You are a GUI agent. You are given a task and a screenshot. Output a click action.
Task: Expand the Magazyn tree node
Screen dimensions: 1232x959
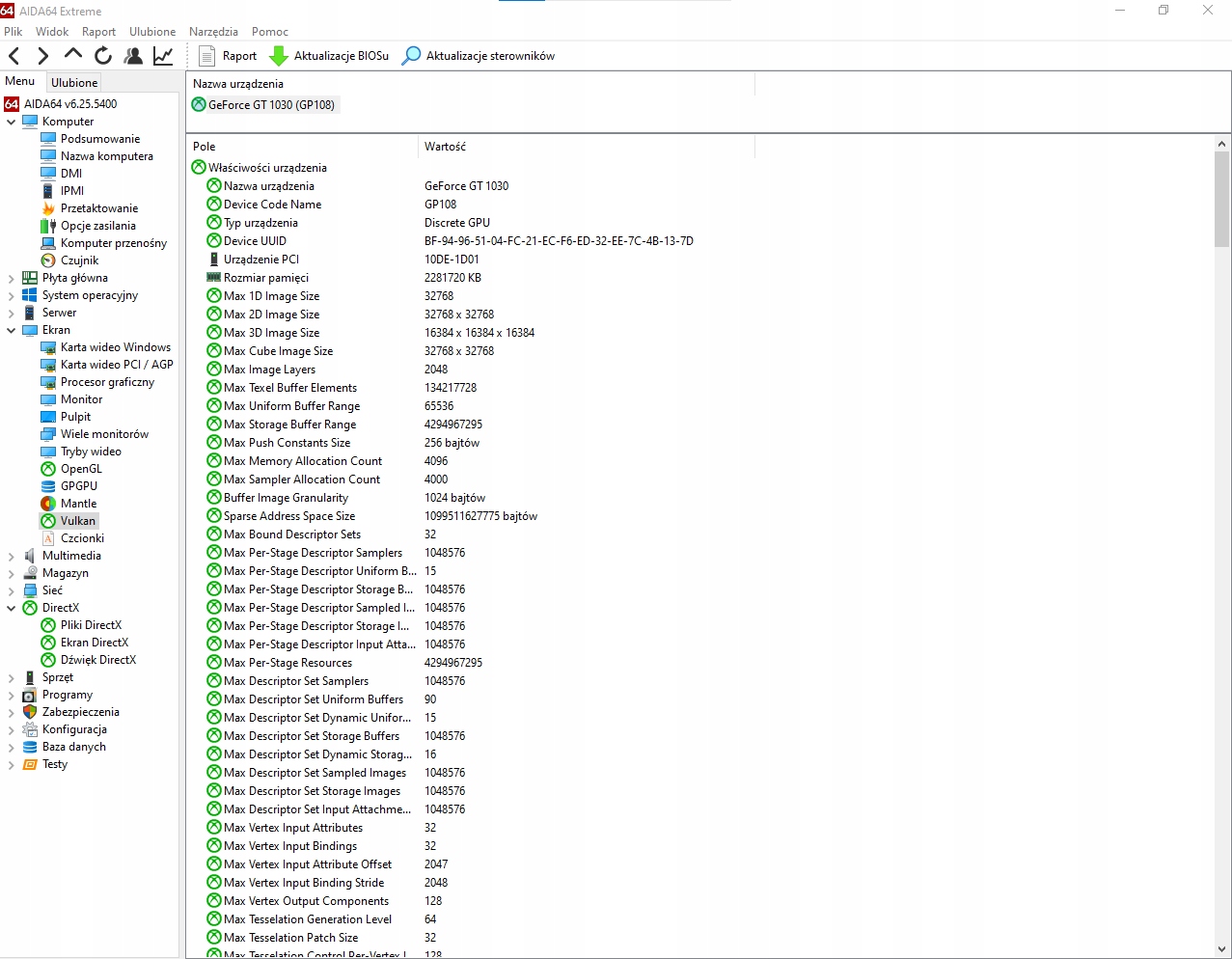pos(11,573)
